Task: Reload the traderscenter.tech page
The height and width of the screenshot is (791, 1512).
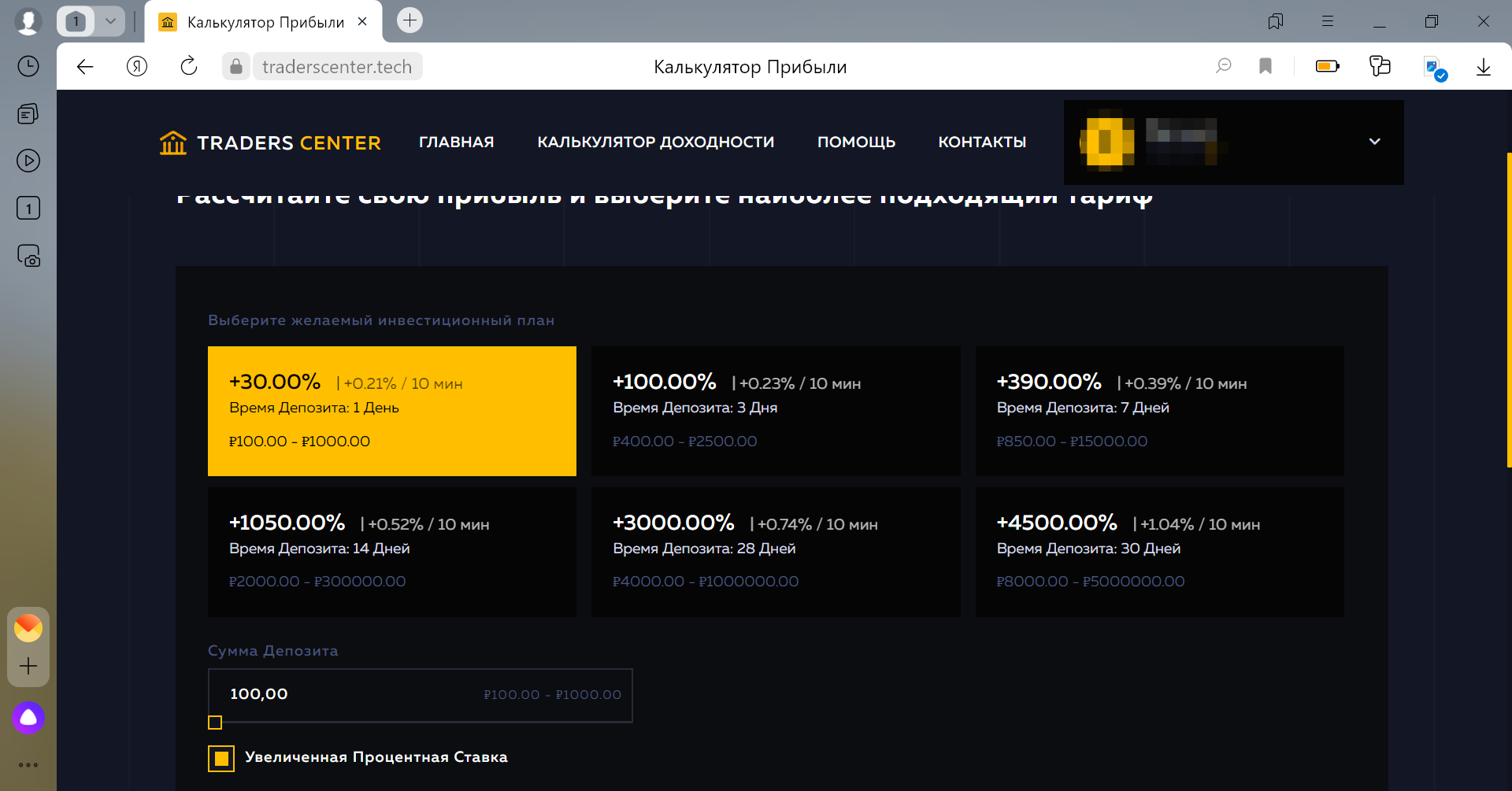Action: [188, 66]
